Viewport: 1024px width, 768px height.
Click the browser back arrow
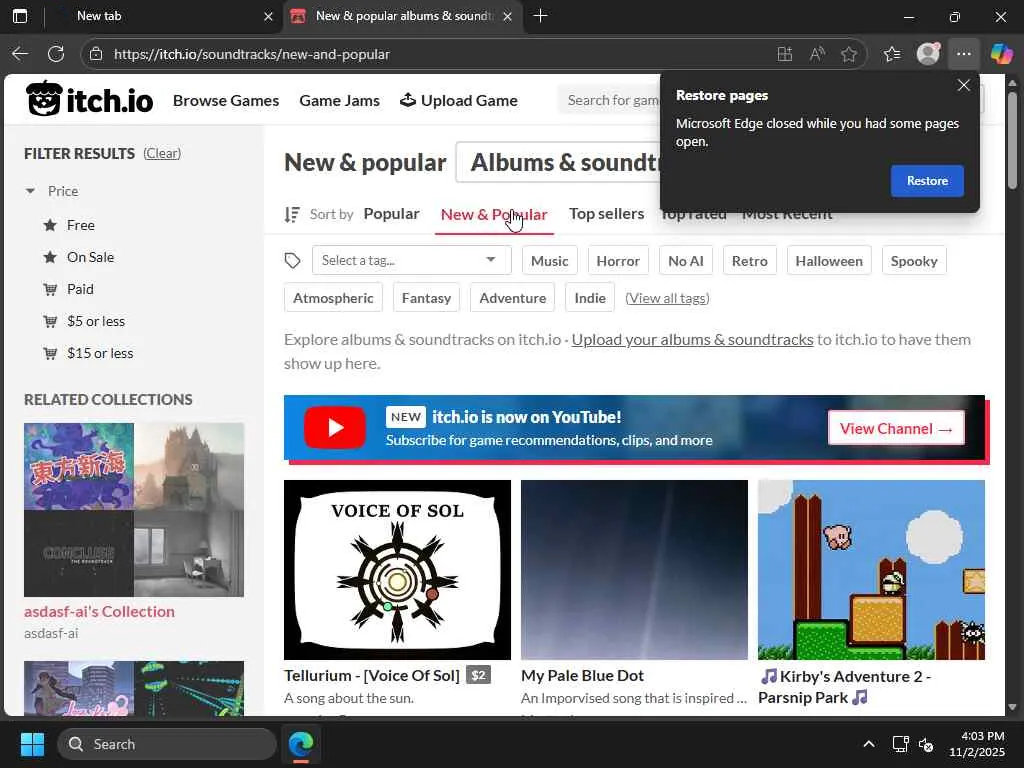[20, 54]
